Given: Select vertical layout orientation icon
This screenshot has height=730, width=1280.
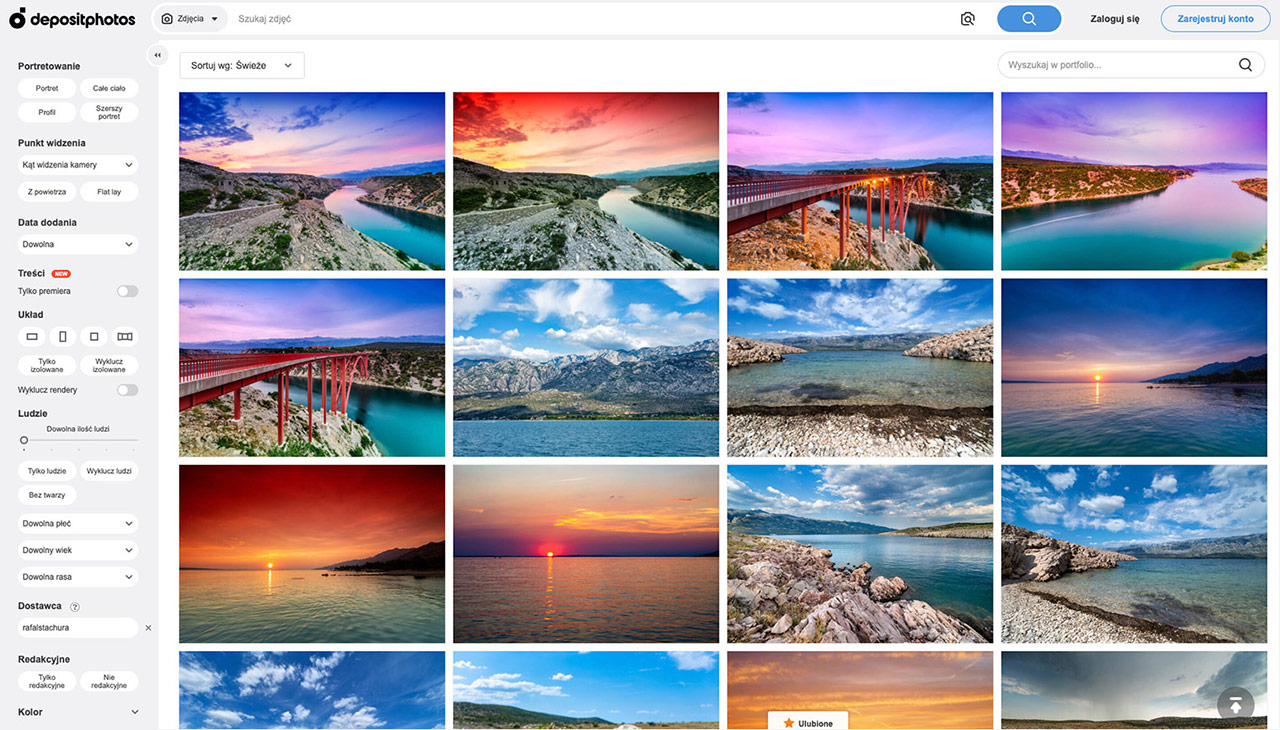Looking at the screenshot, I should [63, 337].
